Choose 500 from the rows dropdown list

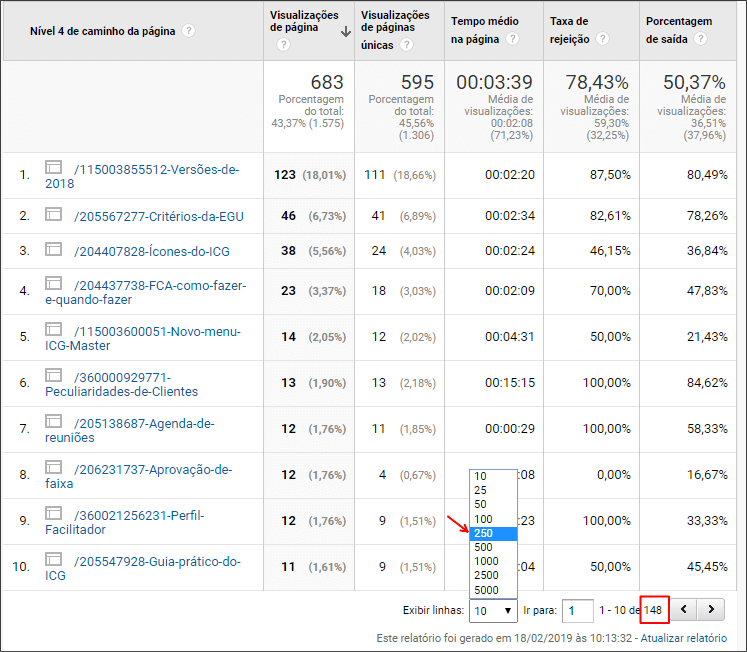coord(493,547)
